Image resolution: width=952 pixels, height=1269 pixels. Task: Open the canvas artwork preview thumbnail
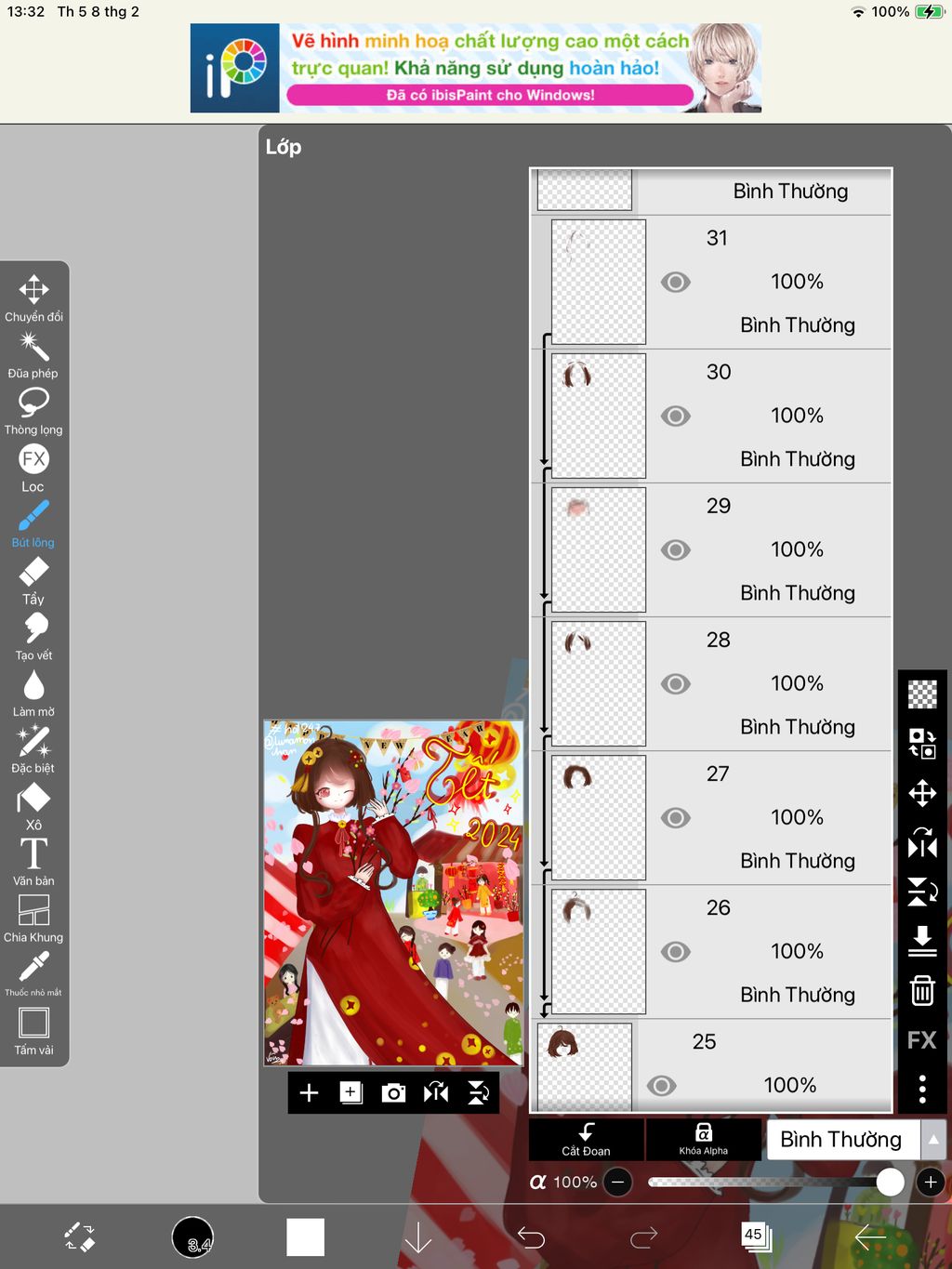click(393, 892)
